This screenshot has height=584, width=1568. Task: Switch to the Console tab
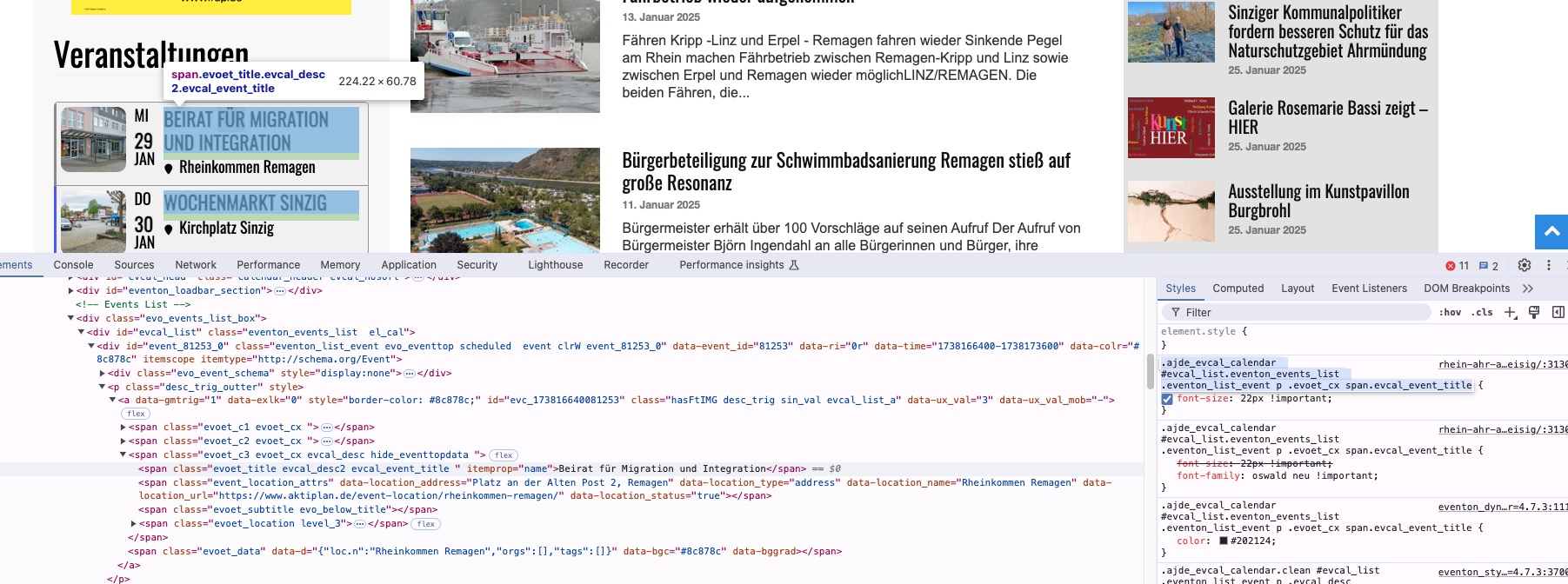tap(73, 265)
